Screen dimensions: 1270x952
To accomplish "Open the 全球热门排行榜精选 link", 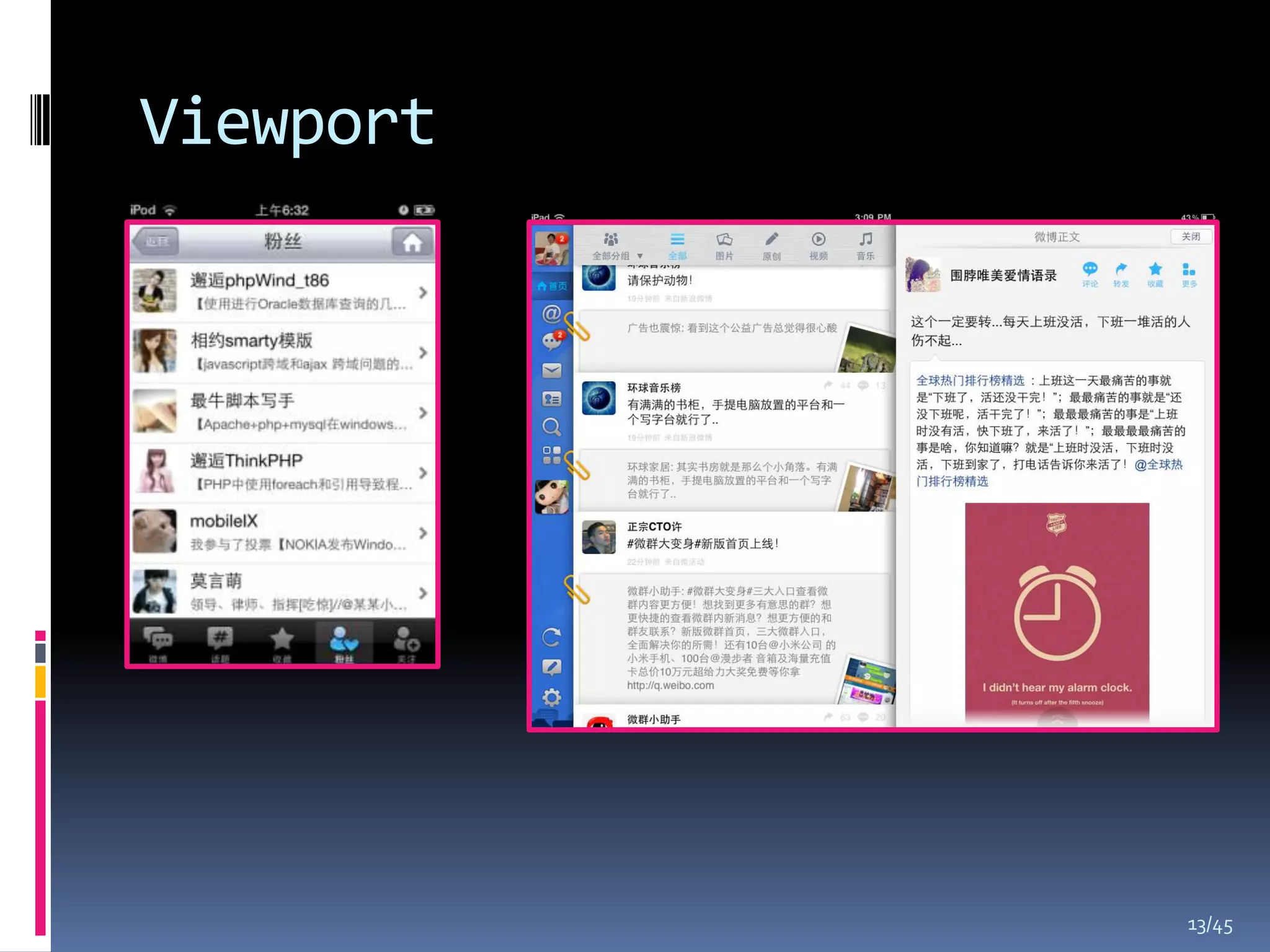I will [970, 381].
